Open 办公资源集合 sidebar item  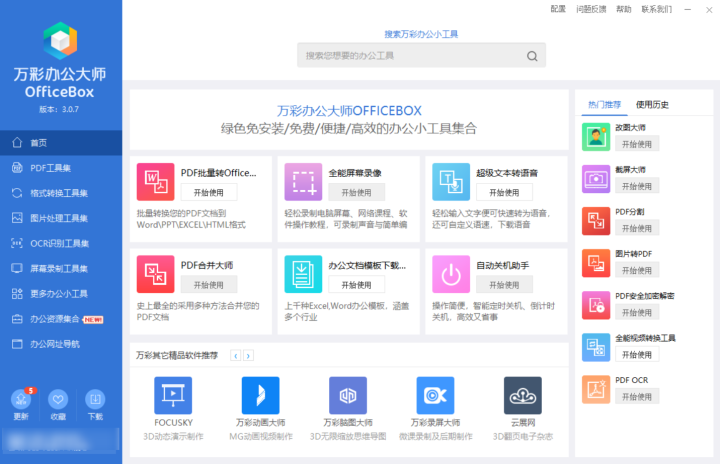coord(61,319)
